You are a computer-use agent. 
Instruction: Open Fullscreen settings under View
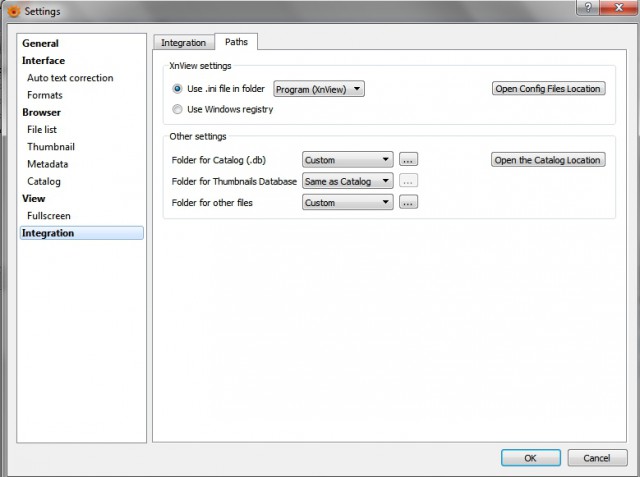[49, 216]
